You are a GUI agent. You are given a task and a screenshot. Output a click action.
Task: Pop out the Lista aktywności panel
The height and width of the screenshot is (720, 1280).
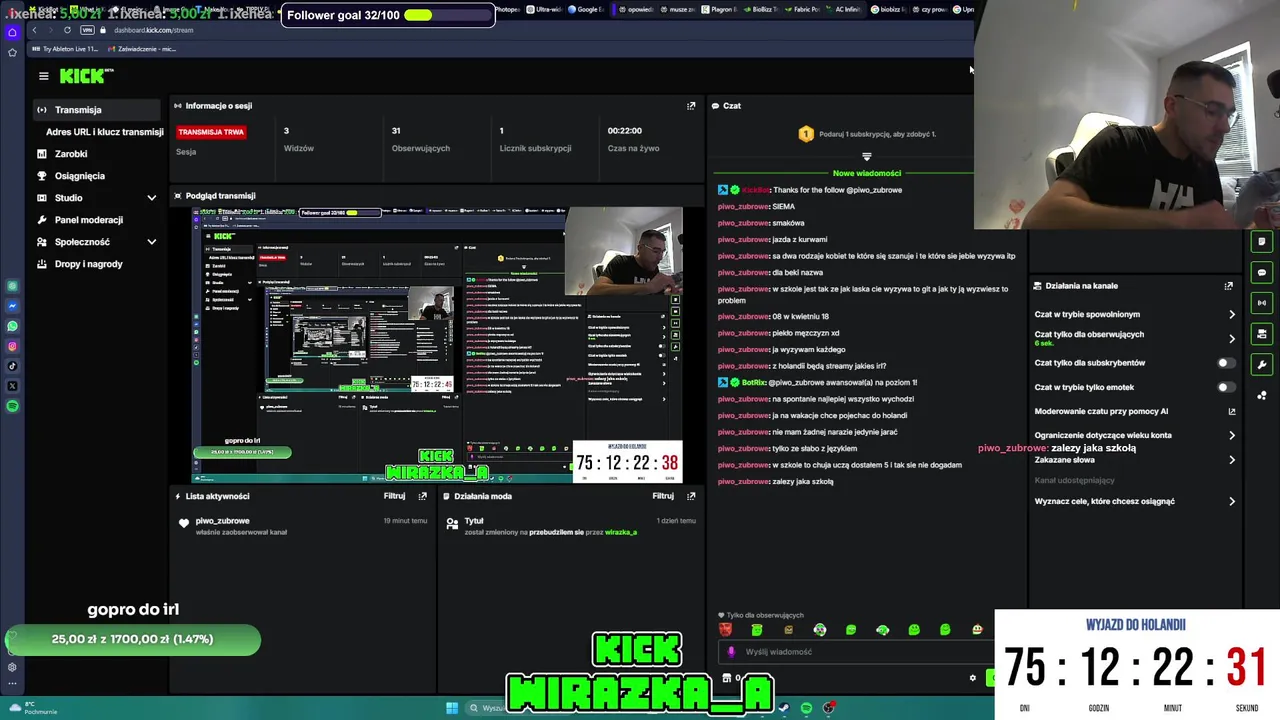422,496
